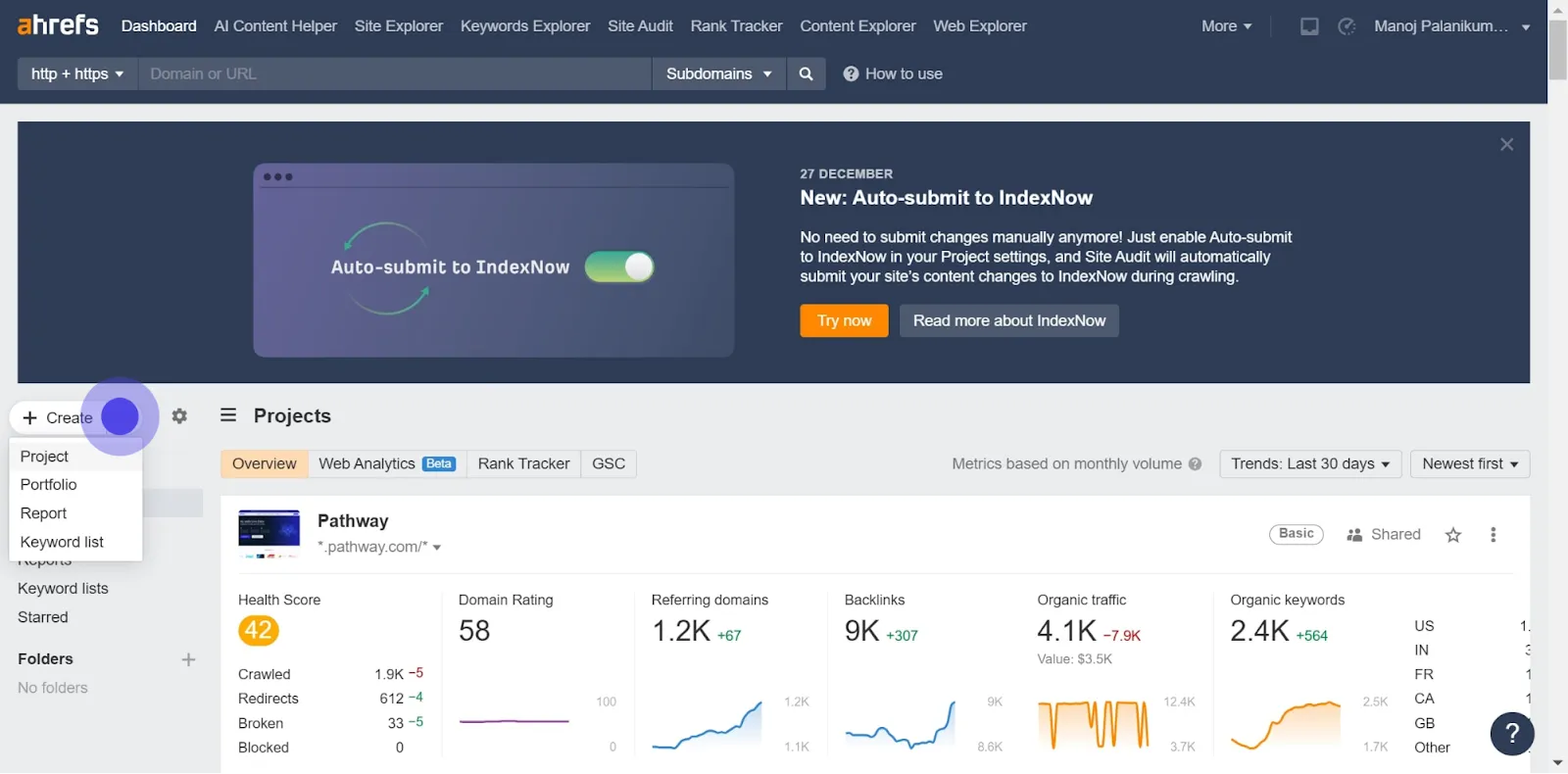Click the Basic plan badge

[x=1296, y=534]
